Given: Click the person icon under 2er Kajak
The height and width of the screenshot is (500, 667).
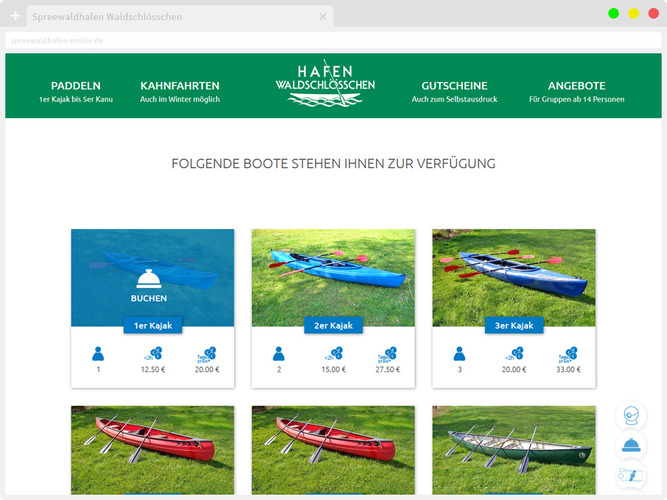Looking at the screenshot, I should click(x=279, y=354).
